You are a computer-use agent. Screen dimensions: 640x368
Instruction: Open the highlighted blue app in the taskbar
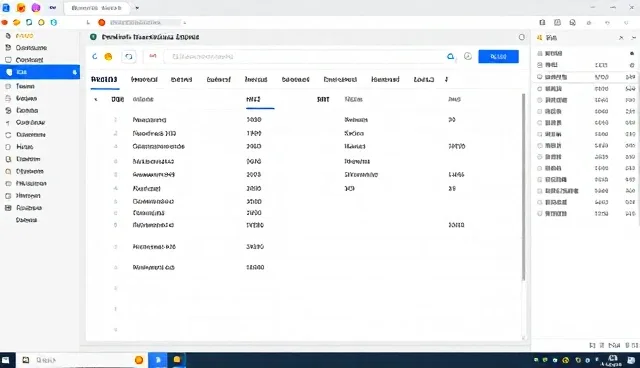click(158, 360)
